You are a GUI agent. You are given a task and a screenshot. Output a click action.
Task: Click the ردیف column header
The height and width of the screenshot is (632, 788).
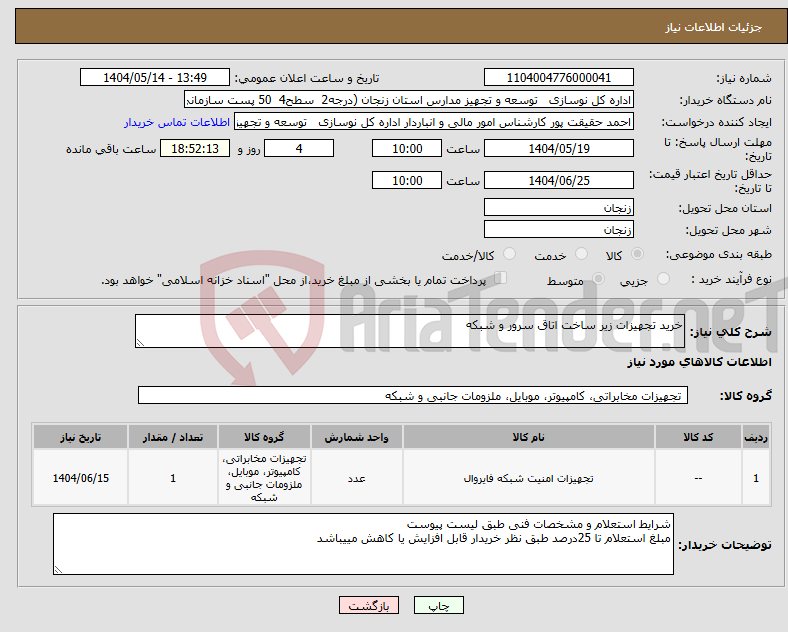(756, 437)
